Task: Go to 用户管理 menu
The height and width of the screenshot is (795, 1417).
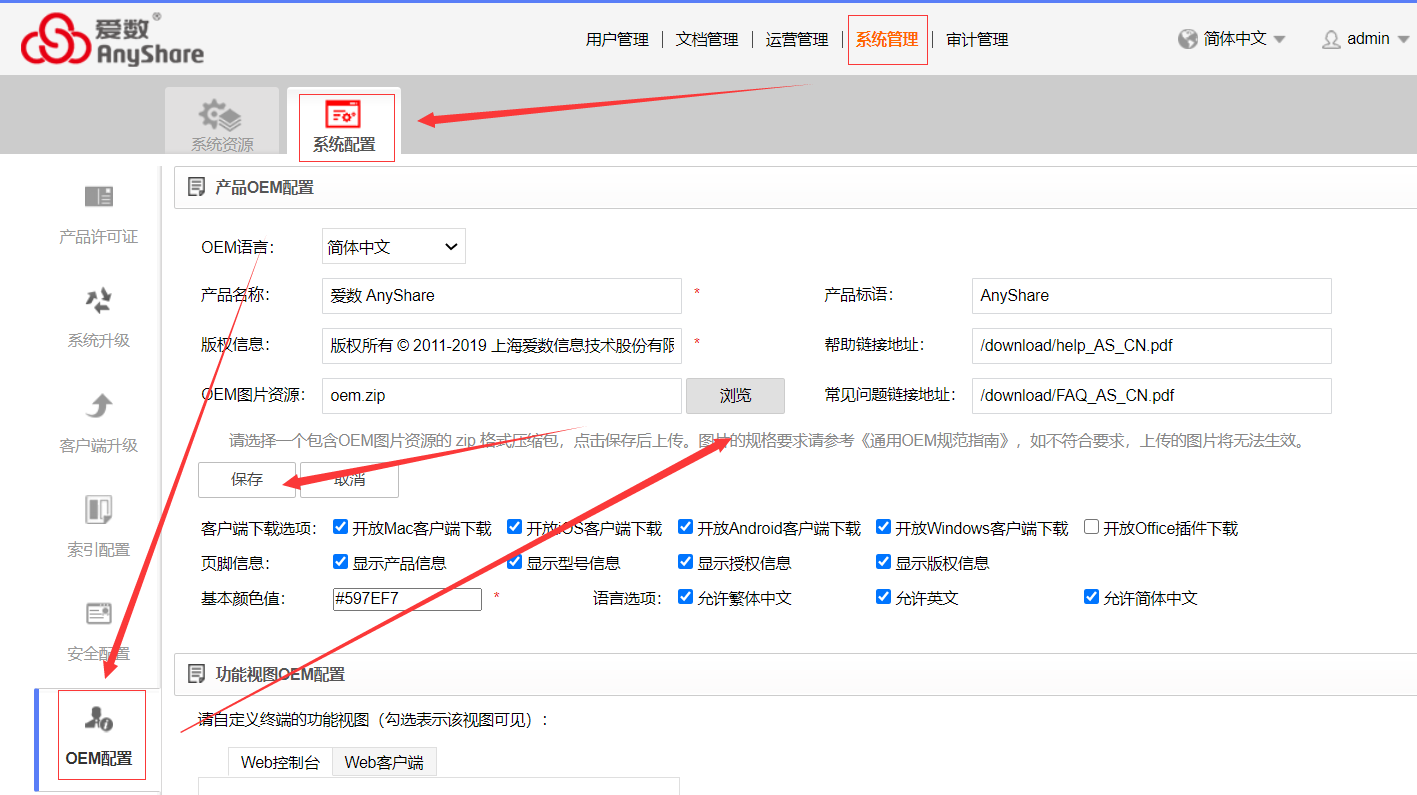Action: (617, 40)
